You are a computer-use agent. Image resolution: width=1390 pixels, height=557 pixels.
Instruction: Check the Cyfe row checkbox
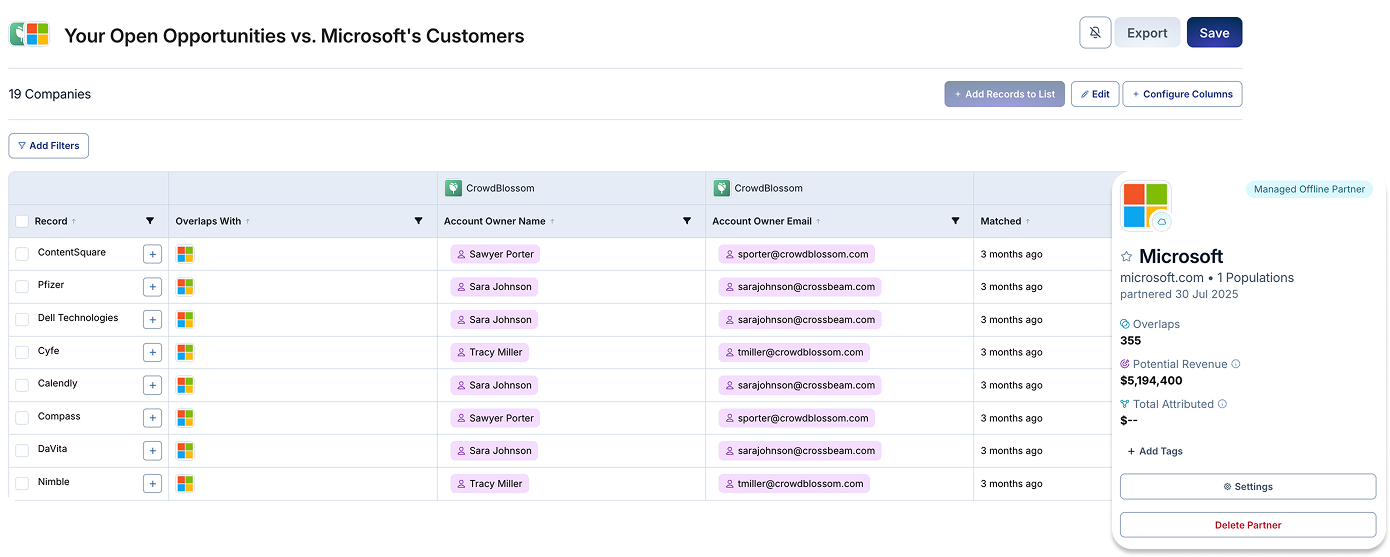click(22, 352)
